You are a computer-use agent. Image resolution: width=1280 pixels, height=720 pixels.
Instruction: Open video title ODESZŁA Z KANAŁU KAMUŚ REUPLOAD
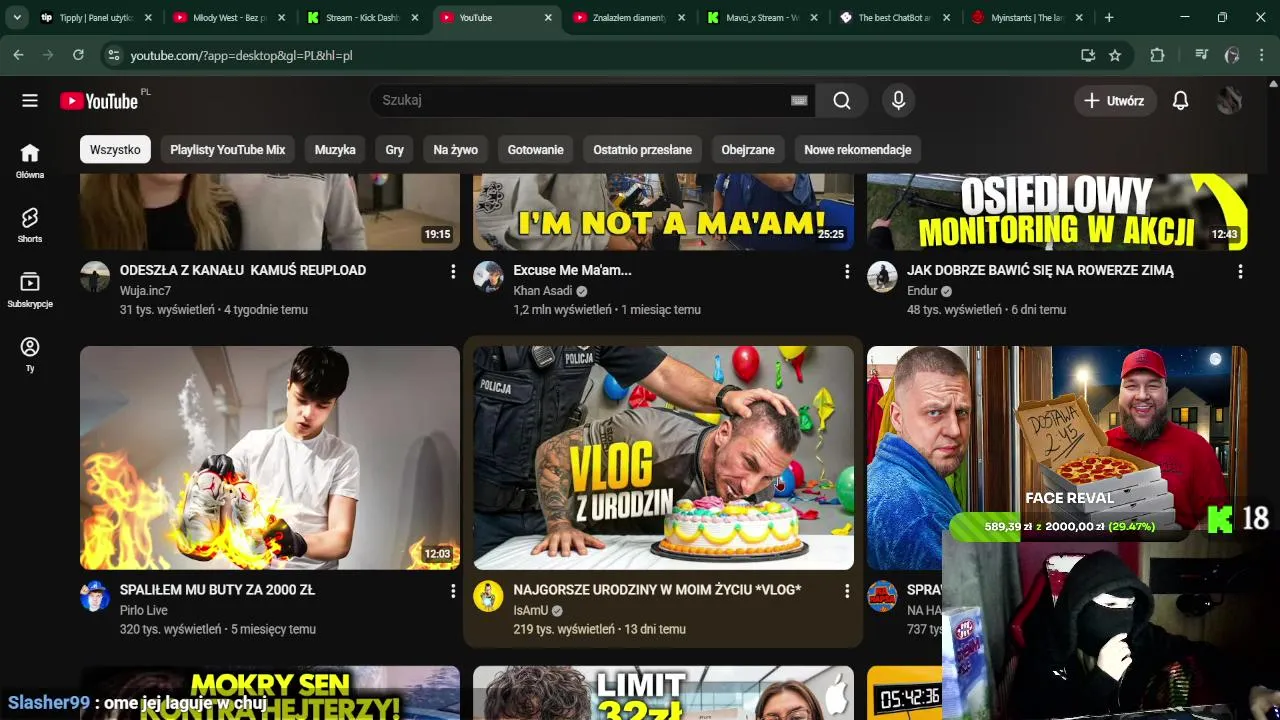coord(243,270)
